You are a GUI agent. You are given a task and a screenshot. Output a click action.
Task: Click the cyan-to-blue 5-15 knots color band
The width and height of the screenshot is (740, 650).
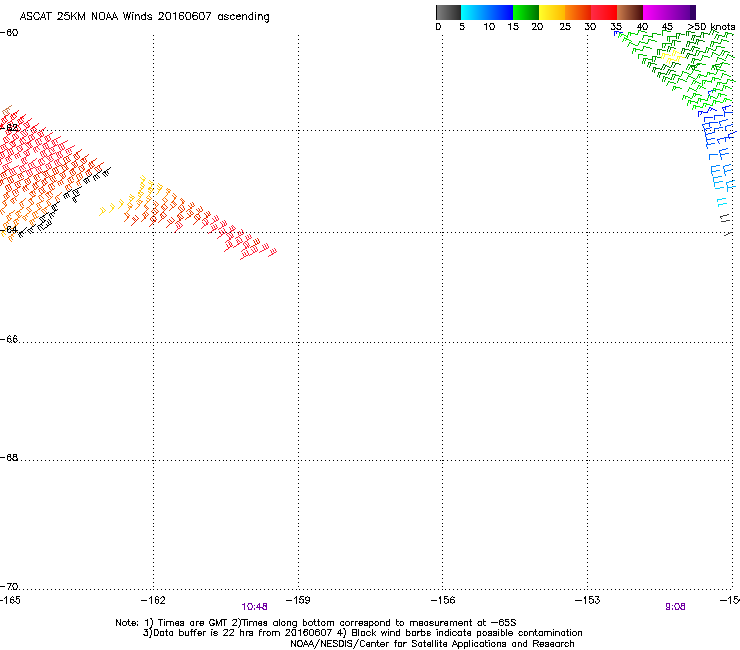tap(487, 12)
